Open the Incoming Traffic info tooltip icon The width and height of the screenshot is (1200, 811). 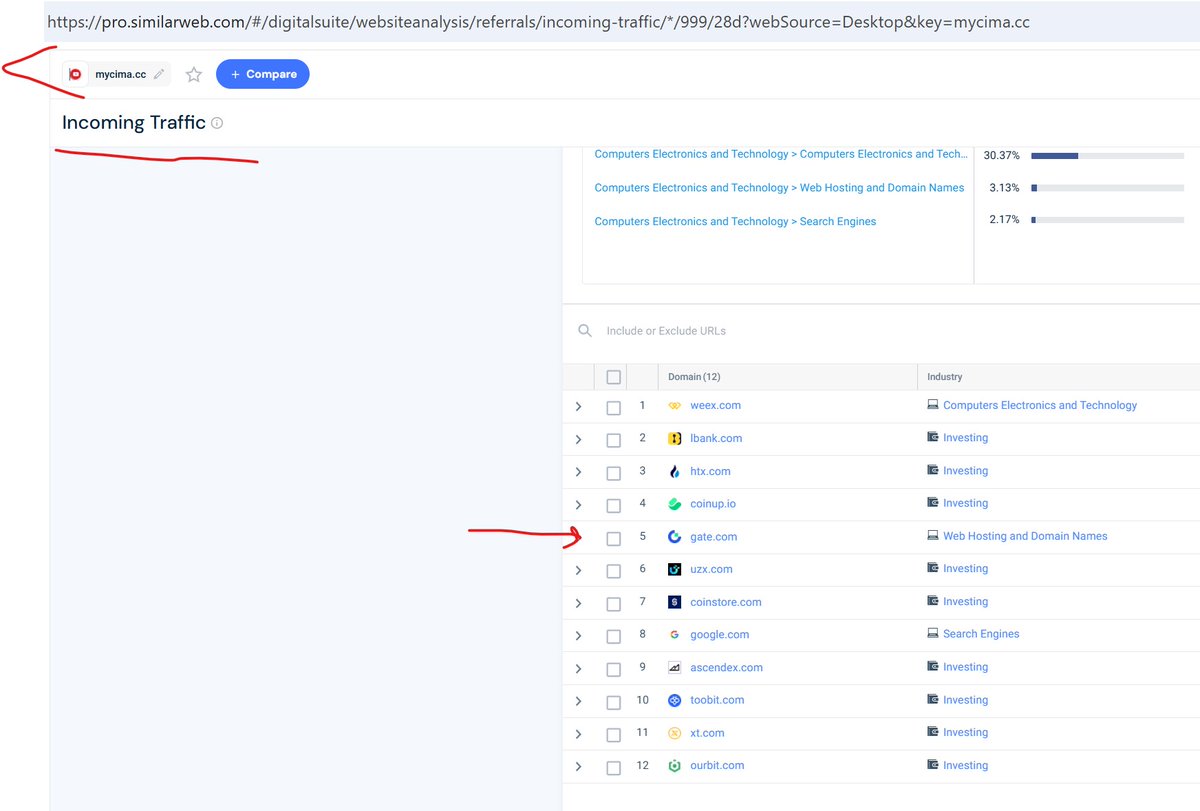217,123
